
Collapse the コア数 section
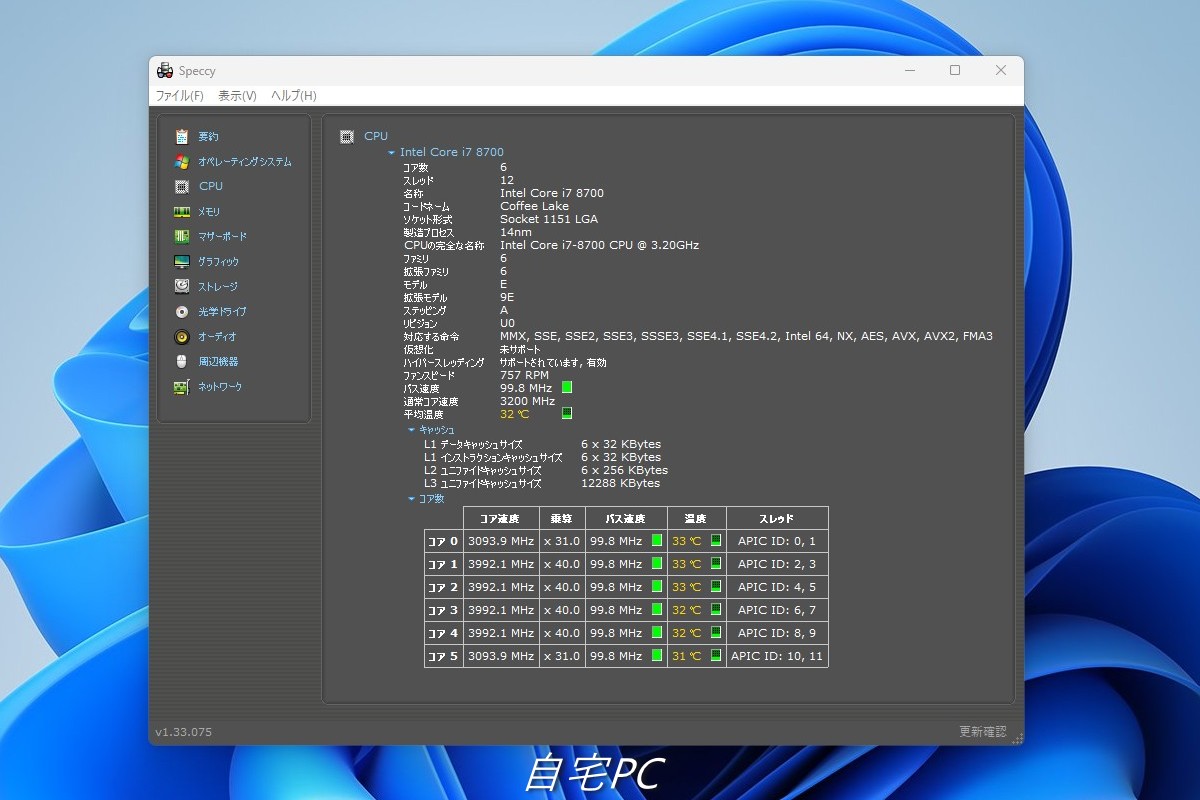[411, 499]
